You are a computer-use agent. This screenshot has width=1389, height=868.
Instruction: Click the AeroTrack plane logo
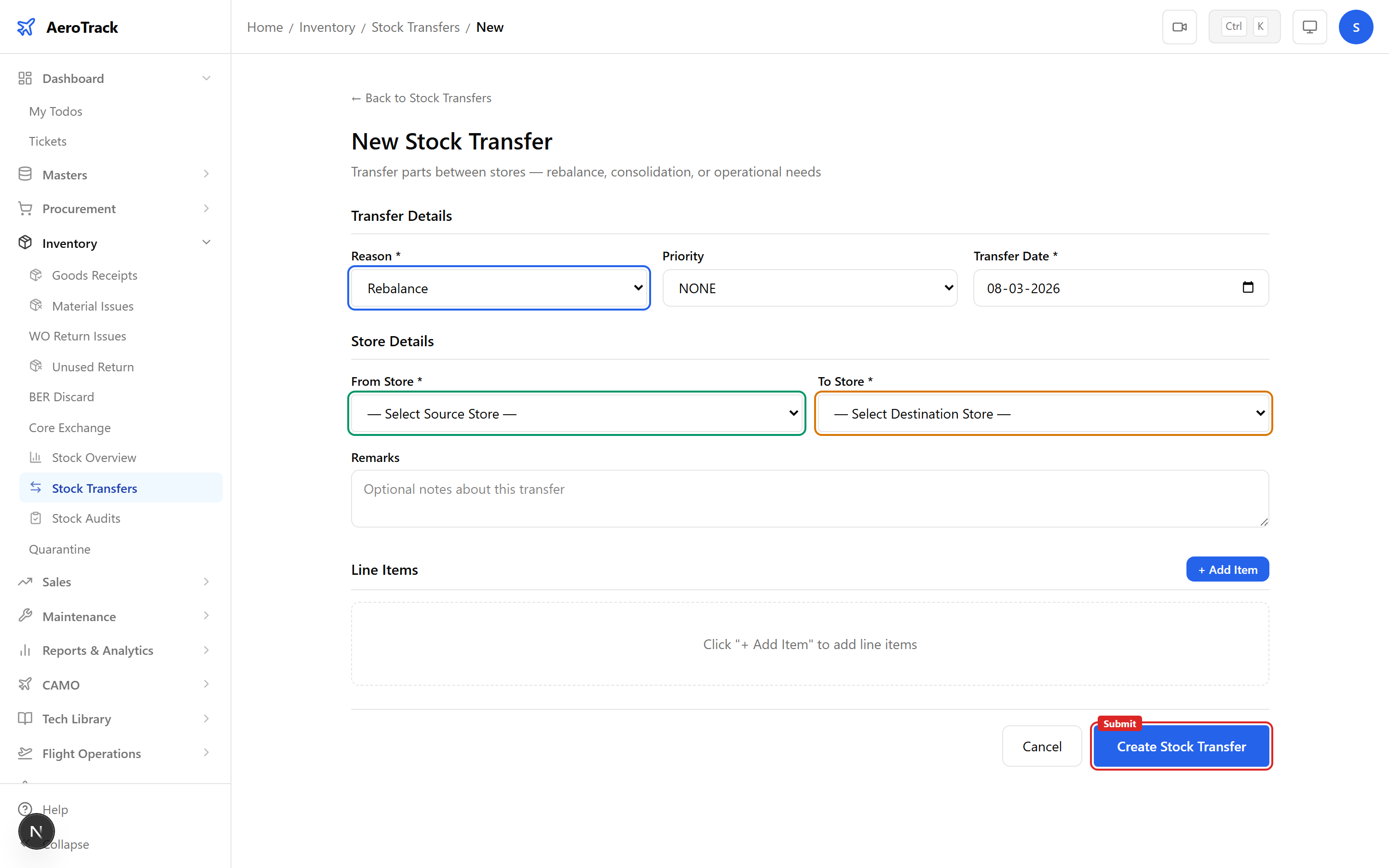[27, 27]
